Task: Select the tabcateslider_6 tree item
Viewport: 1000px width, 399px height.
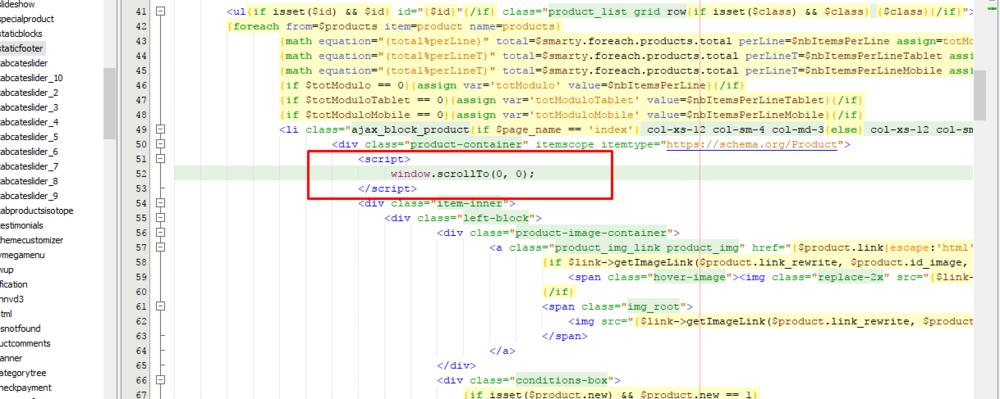Action: [x=29, y=152]
